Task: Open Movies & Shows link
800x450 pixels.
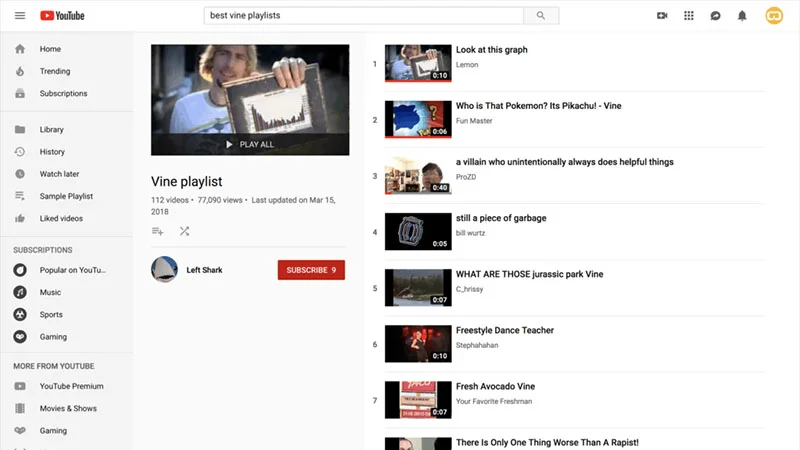Action: (68, 408)
